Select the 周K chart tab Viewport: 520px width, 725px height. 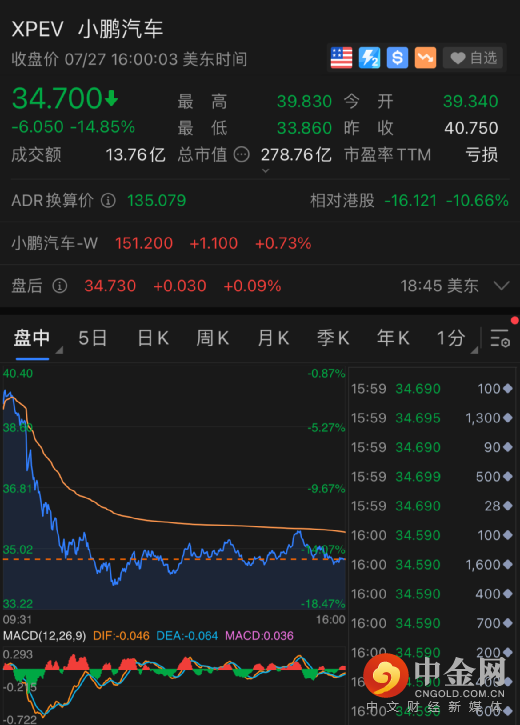pos(213,338)
